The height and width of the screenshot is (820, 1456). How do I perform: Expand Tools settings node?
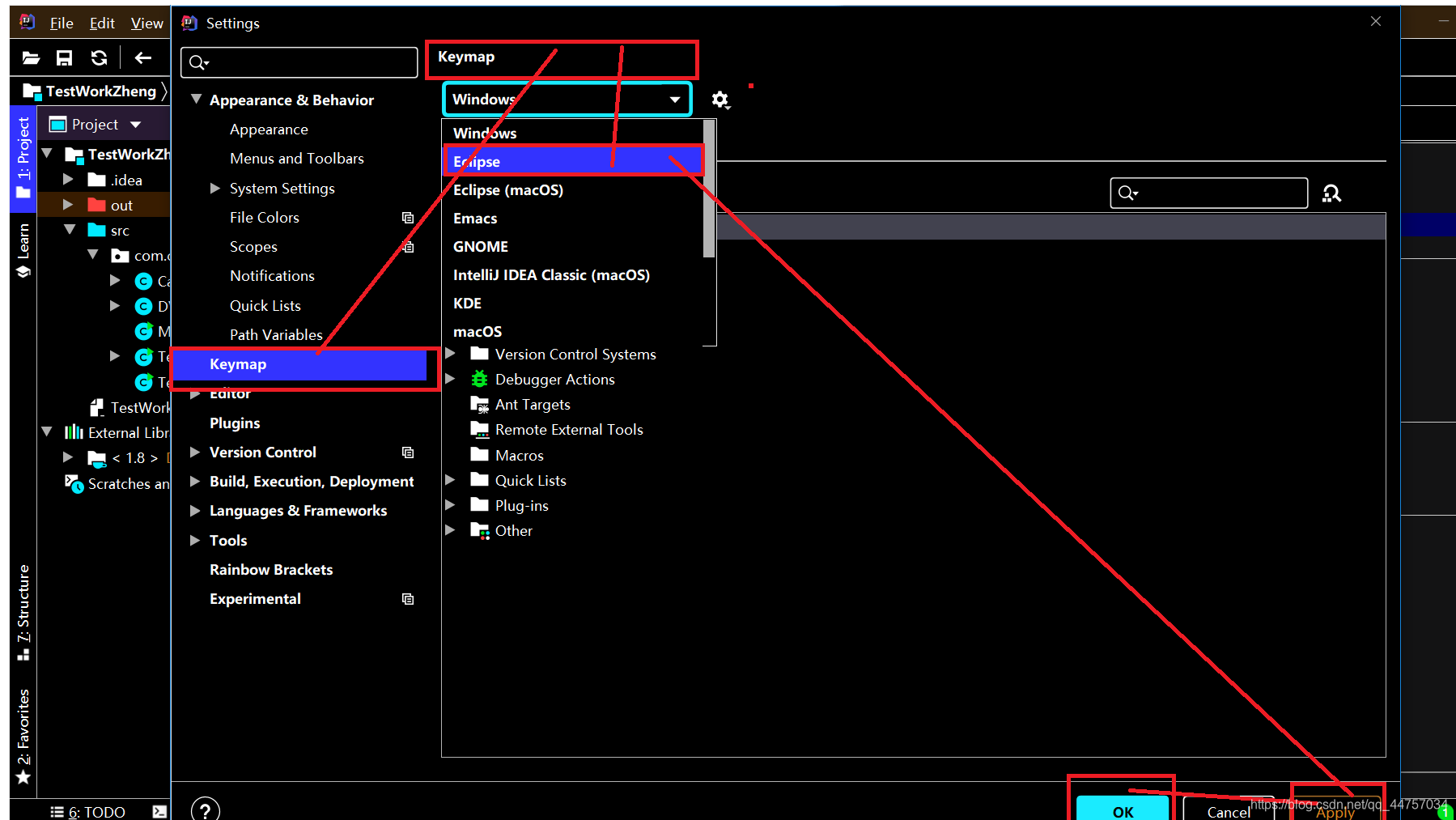click(x=195, y=540)
